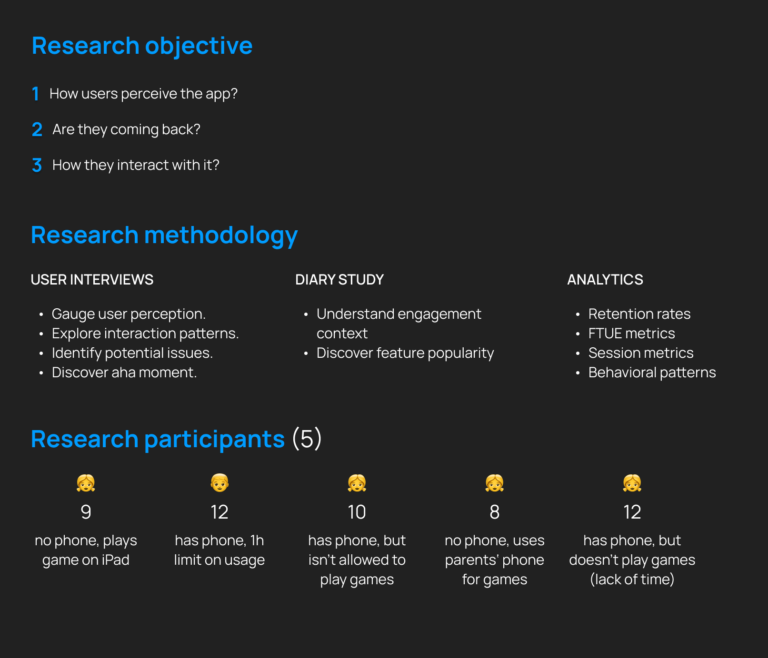Click the boy emoji above 'has phone, 1h limit'
This screenshot has height=658, width=768.
219,483
